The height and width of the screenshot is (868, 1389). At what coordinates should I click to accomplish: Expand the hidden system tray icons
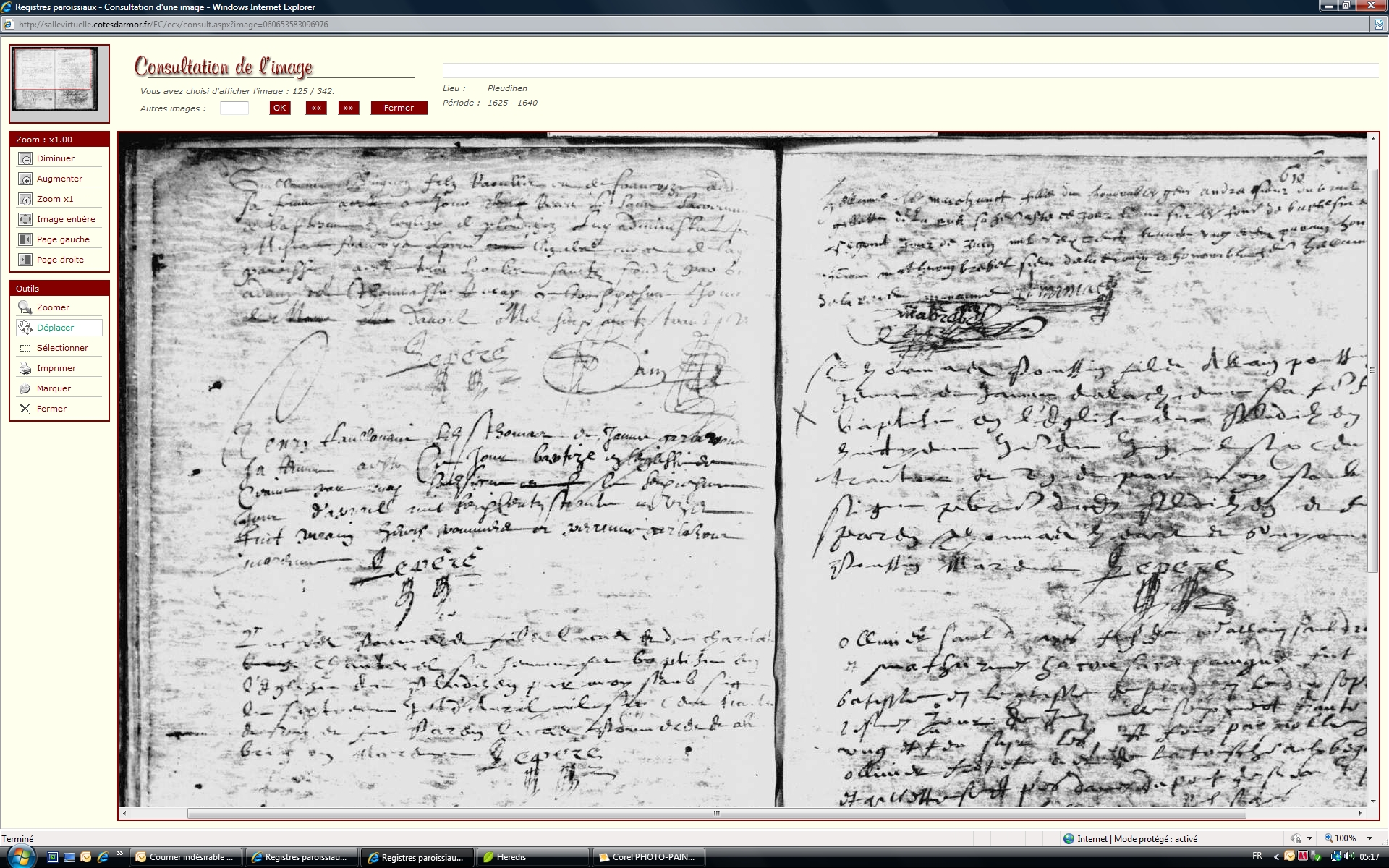pos(1276,857)
